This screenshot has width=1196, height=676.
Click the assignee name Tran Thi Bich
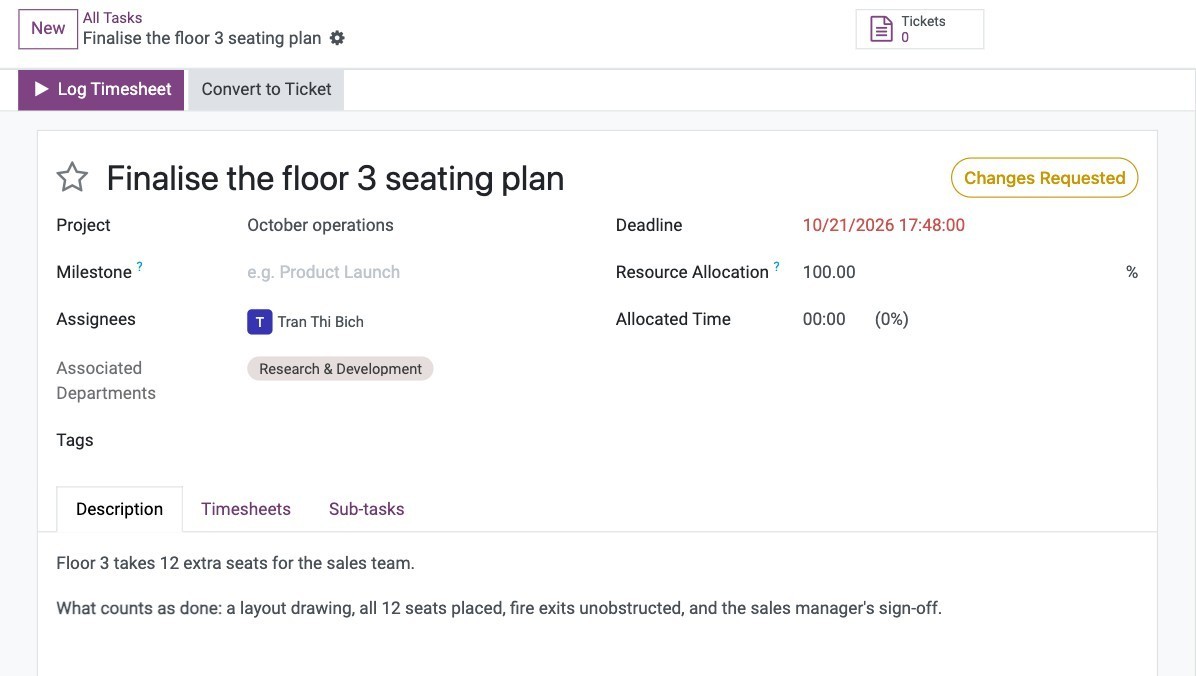(320, 322)
